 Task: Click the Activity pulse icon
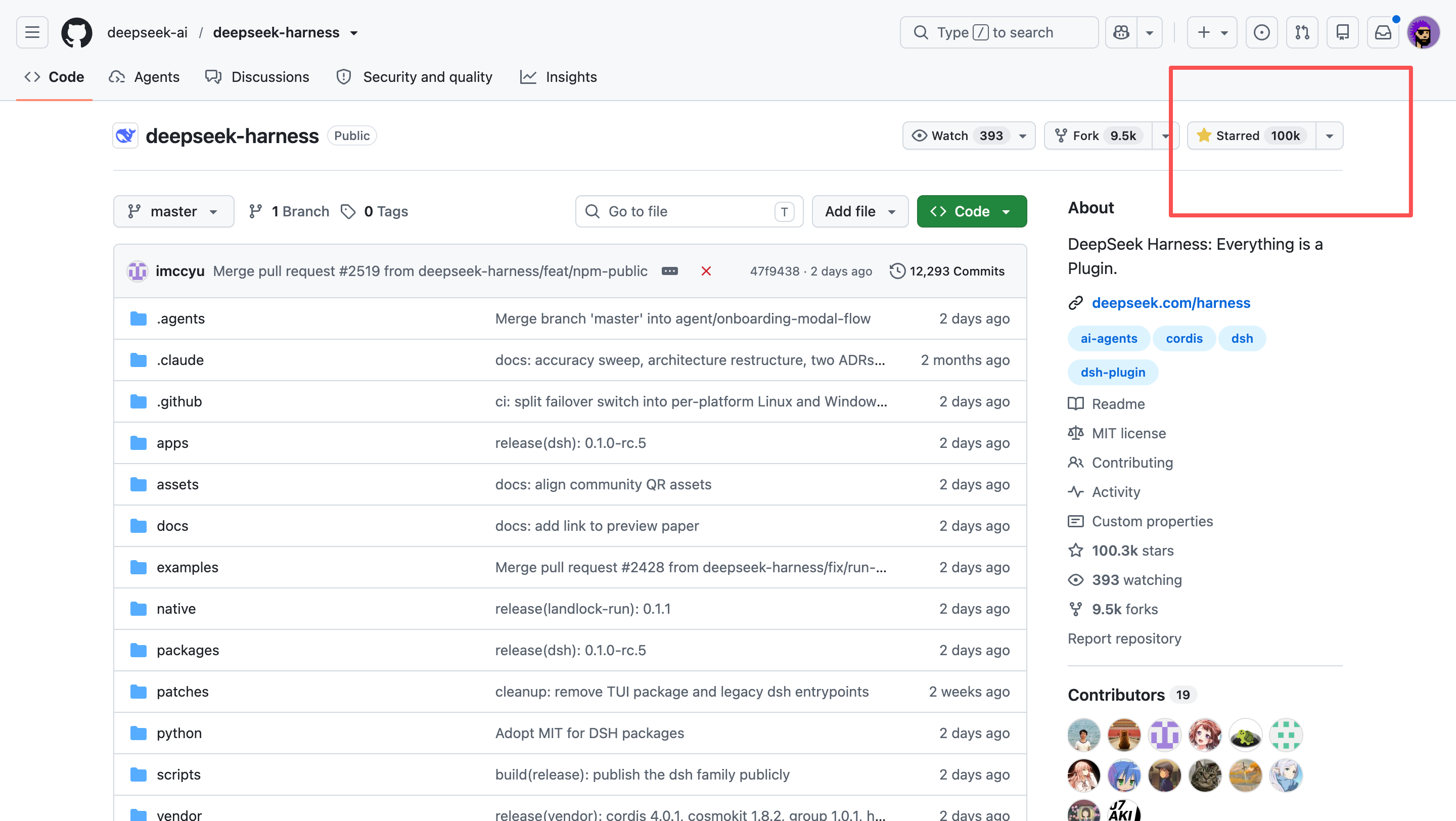pos(1076,492)
